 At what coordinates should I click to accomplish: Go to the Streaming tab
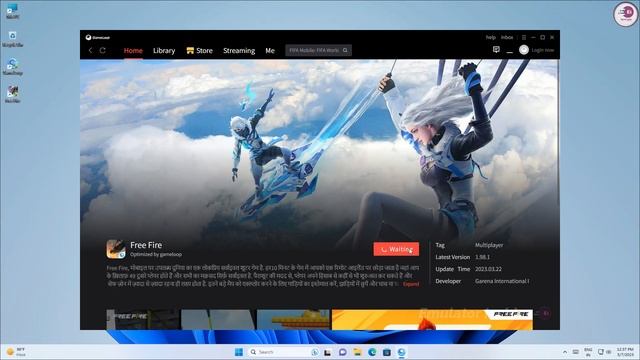click(239, 51)
